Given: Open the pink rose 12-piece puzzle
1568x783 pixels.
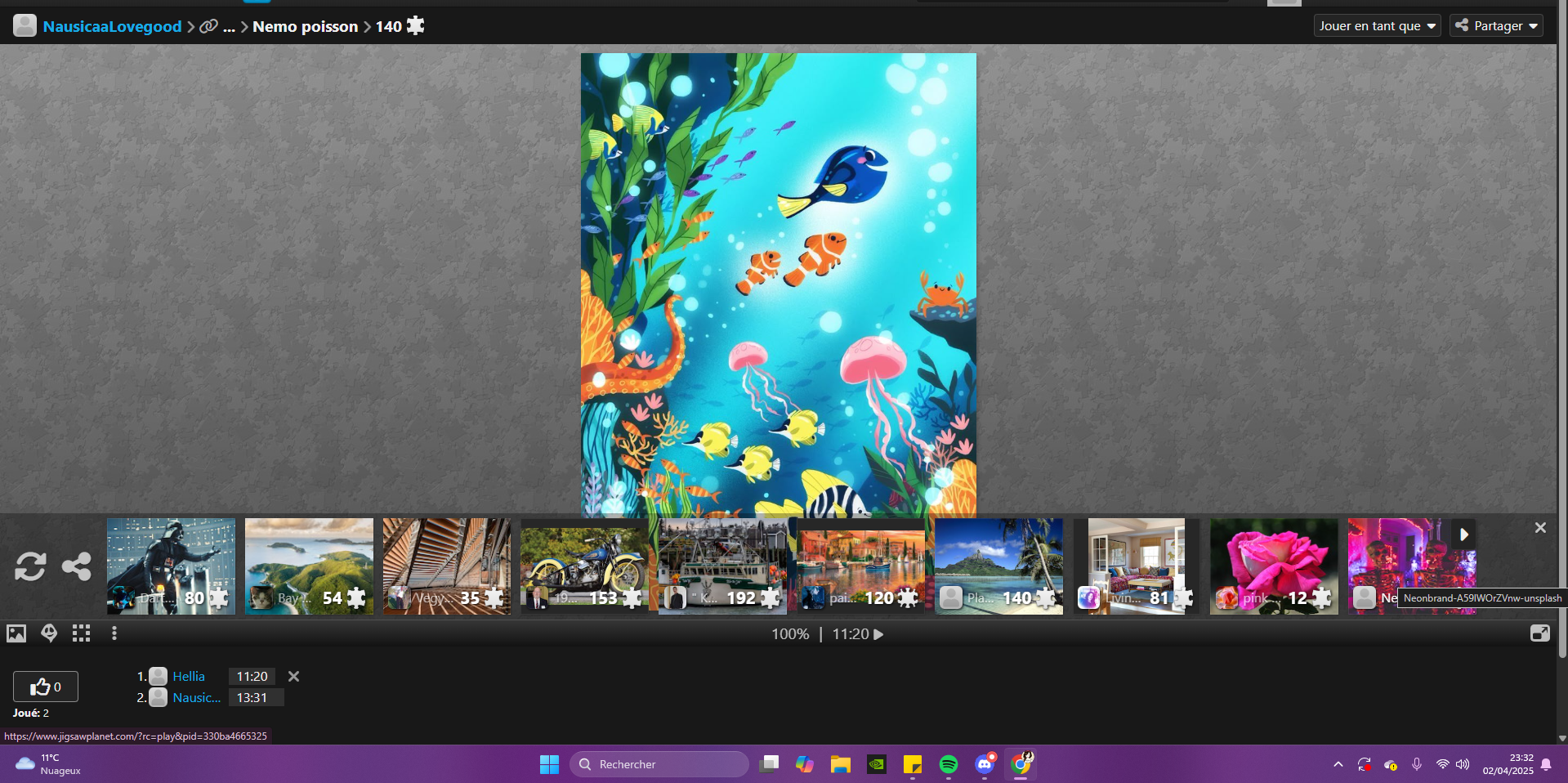Looking at the screenshot, I should coord(1274,566).
